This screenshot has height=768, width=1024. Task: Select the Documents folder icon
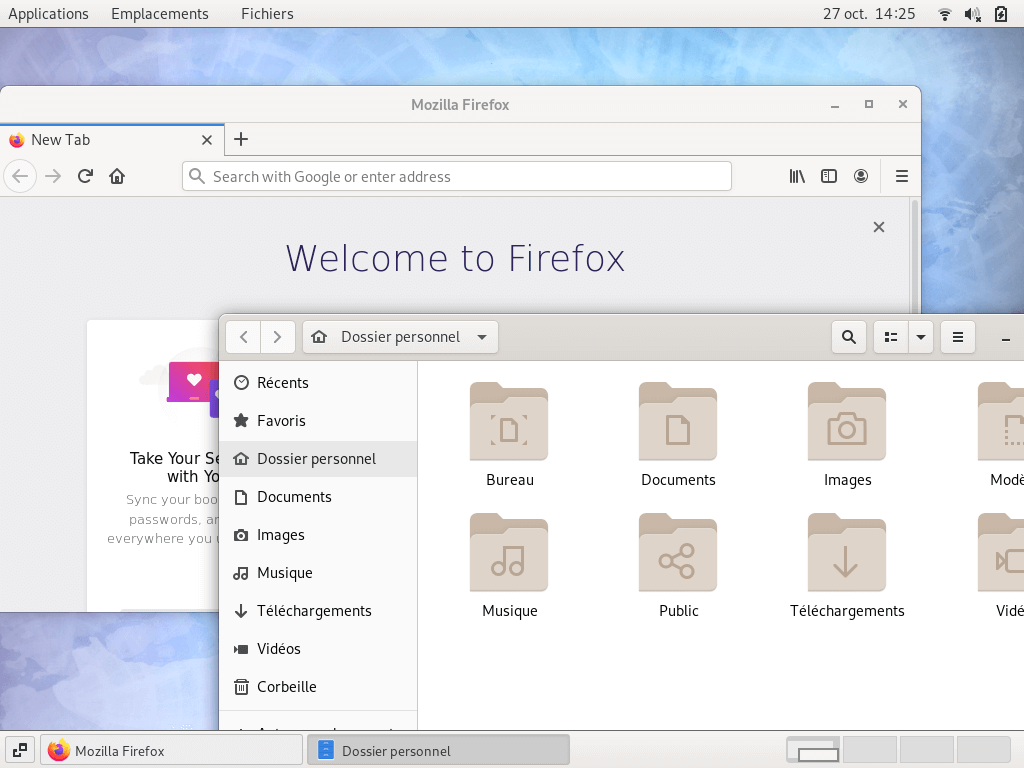(678, 422)
